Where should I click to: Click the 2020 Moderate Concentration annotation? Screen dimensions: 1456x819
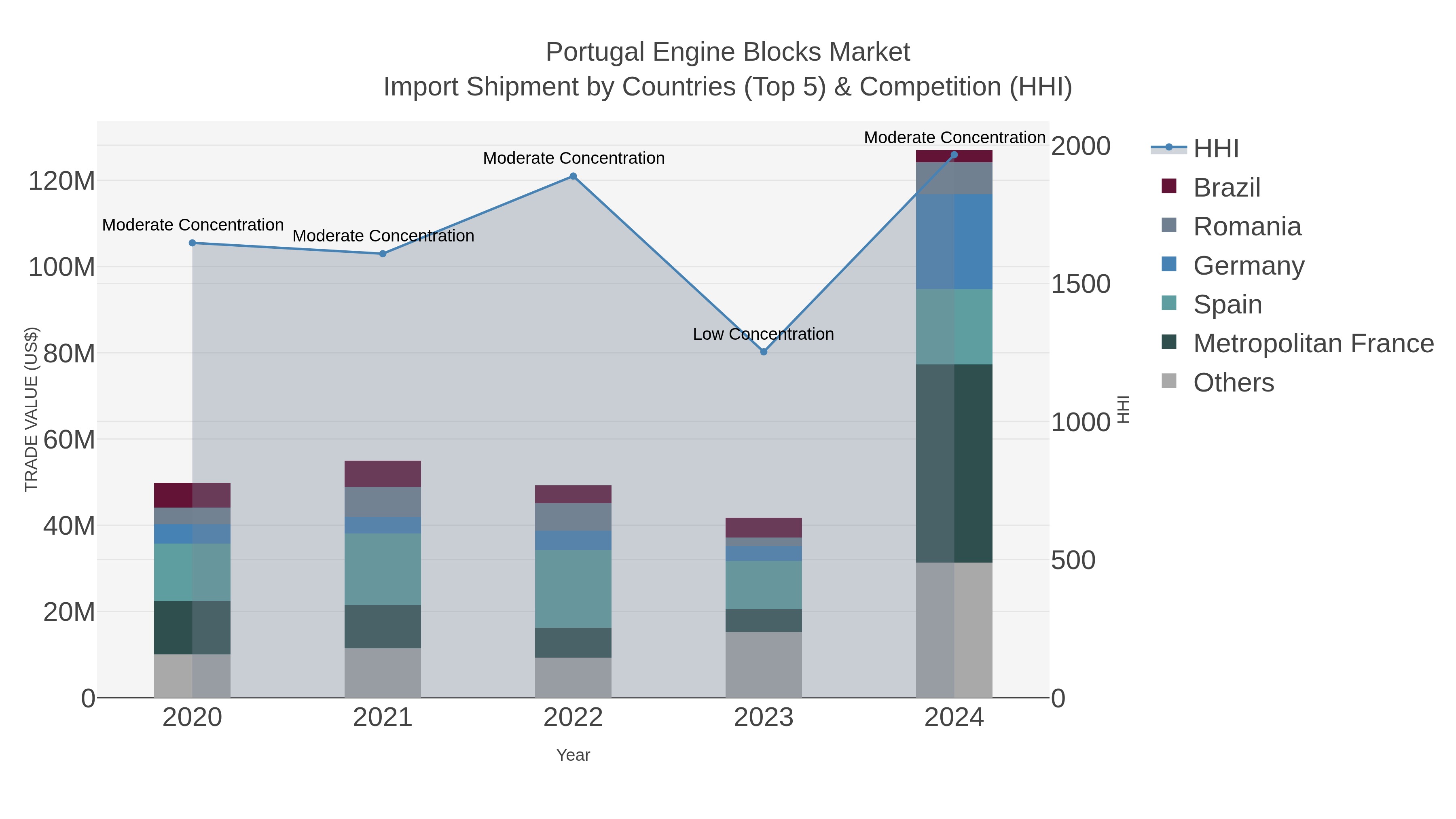pyautogui.click(x=193, y=225)
